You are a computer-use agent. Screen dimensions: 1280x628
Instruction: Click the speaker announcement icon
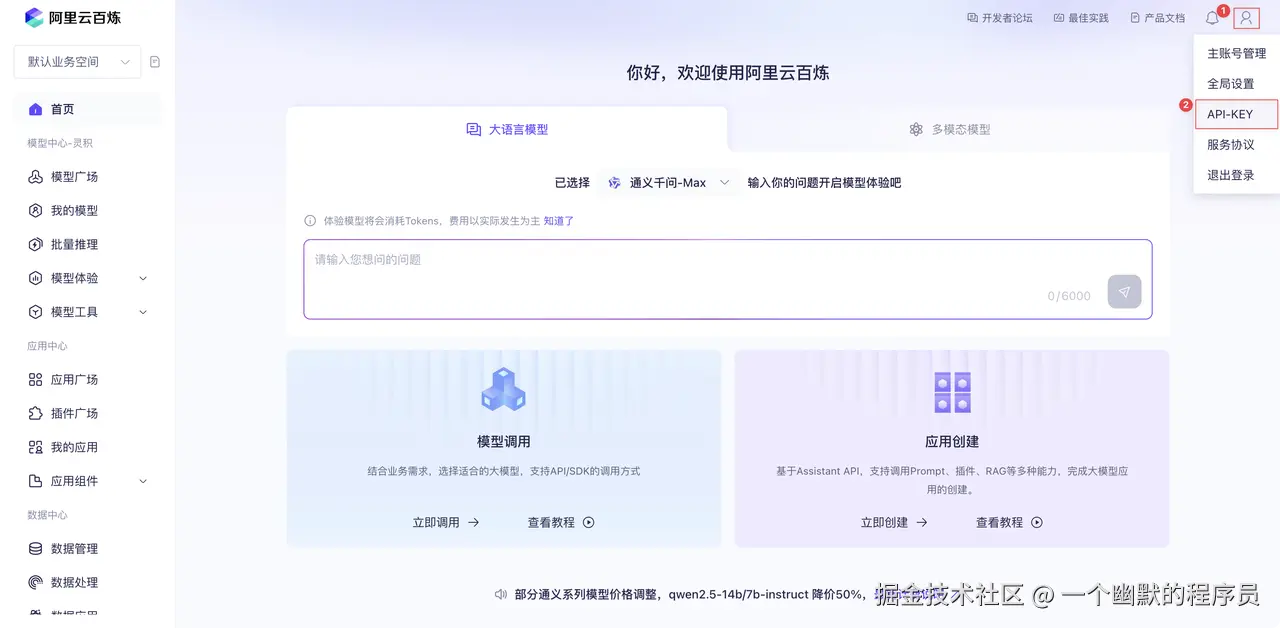point(501,594)
